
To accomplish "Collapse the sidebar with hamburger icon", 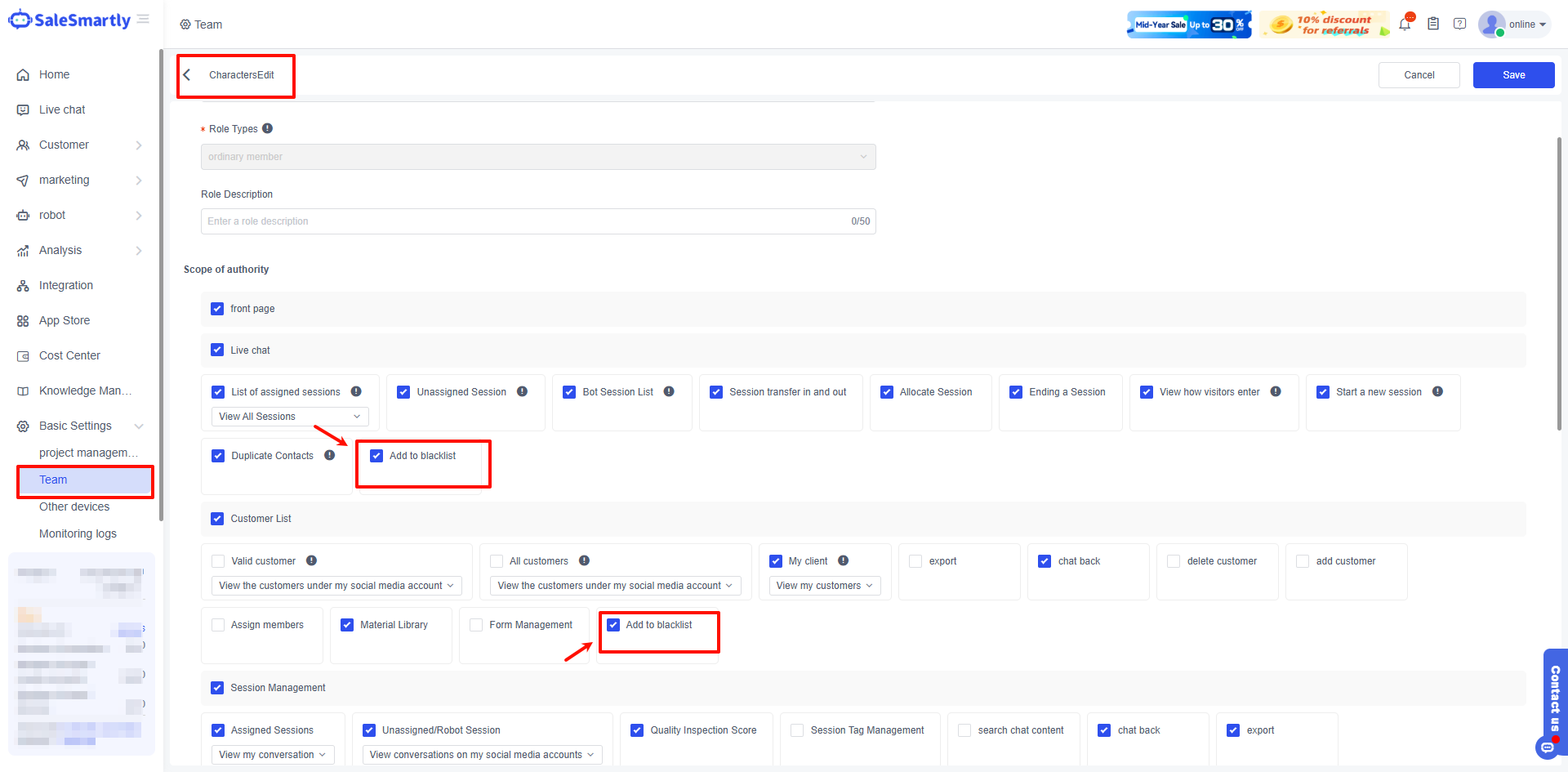I will [x=143, y=20].
